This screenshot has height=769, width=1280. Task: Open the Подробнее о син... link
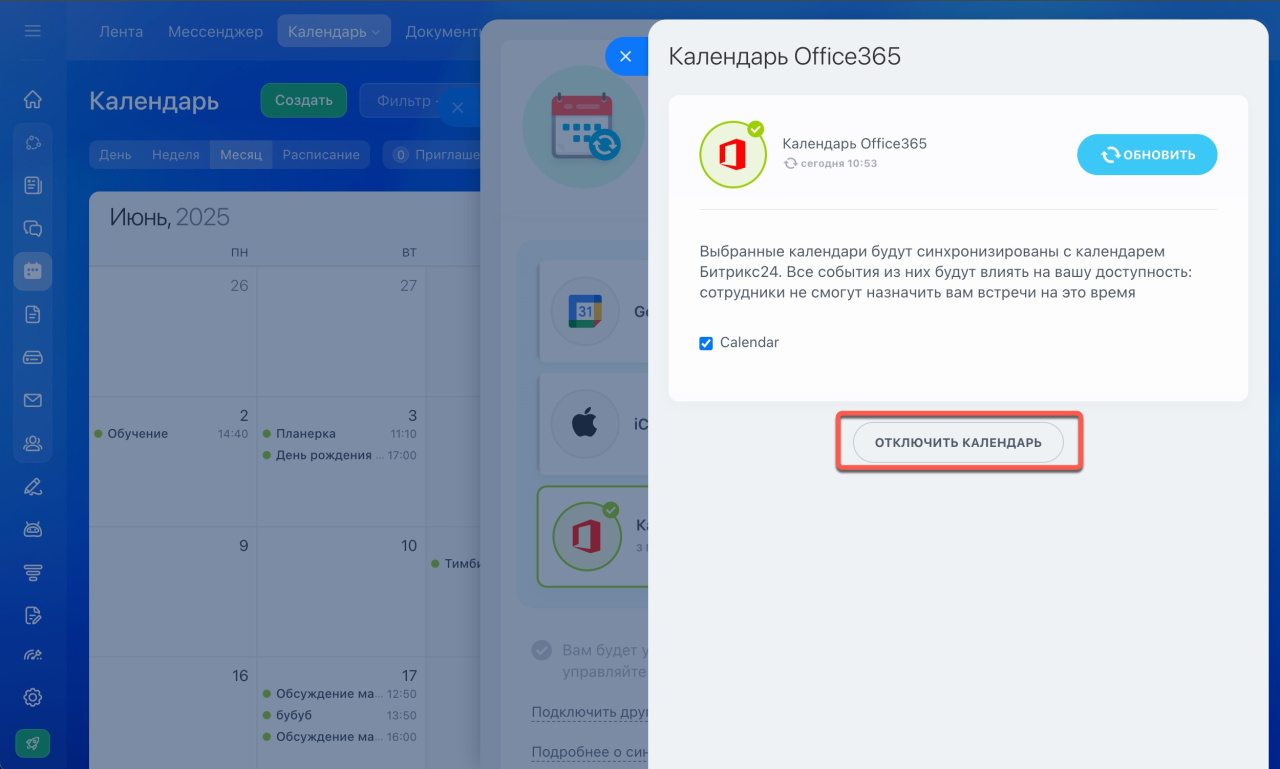click(x=590, y=752)
